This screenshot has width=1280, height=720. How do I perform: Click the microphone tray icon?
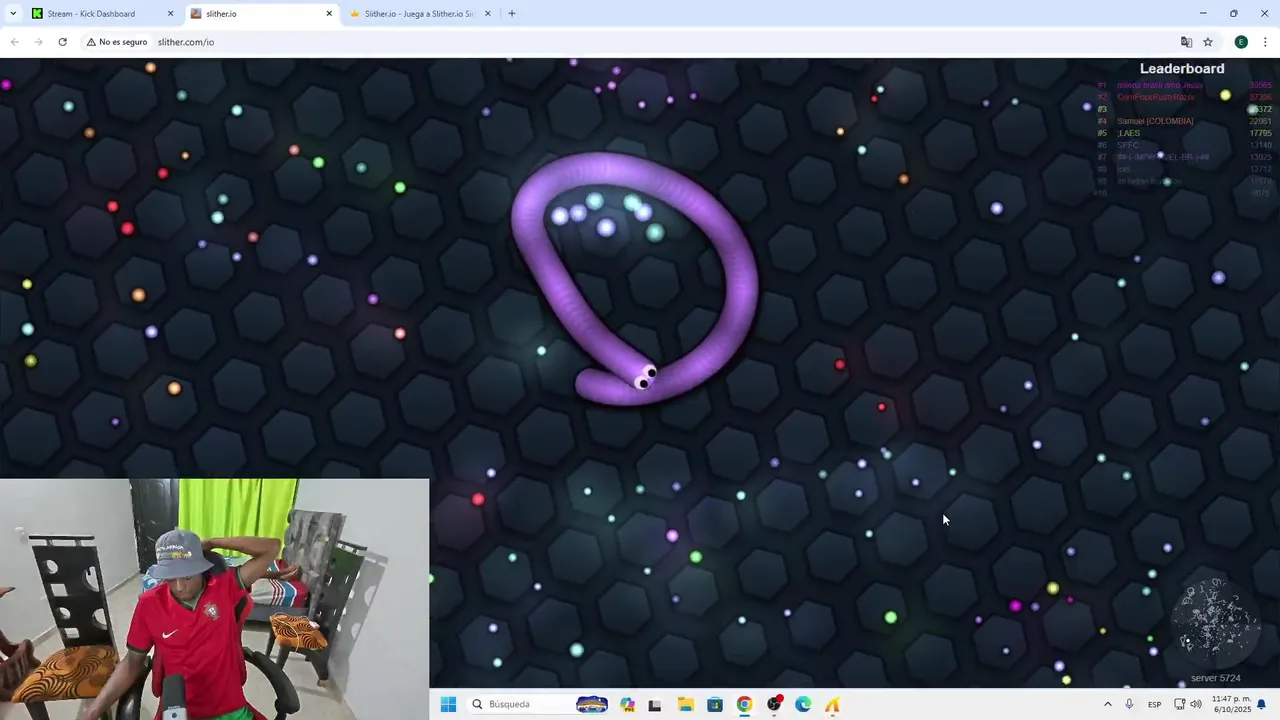[1129, 704]
